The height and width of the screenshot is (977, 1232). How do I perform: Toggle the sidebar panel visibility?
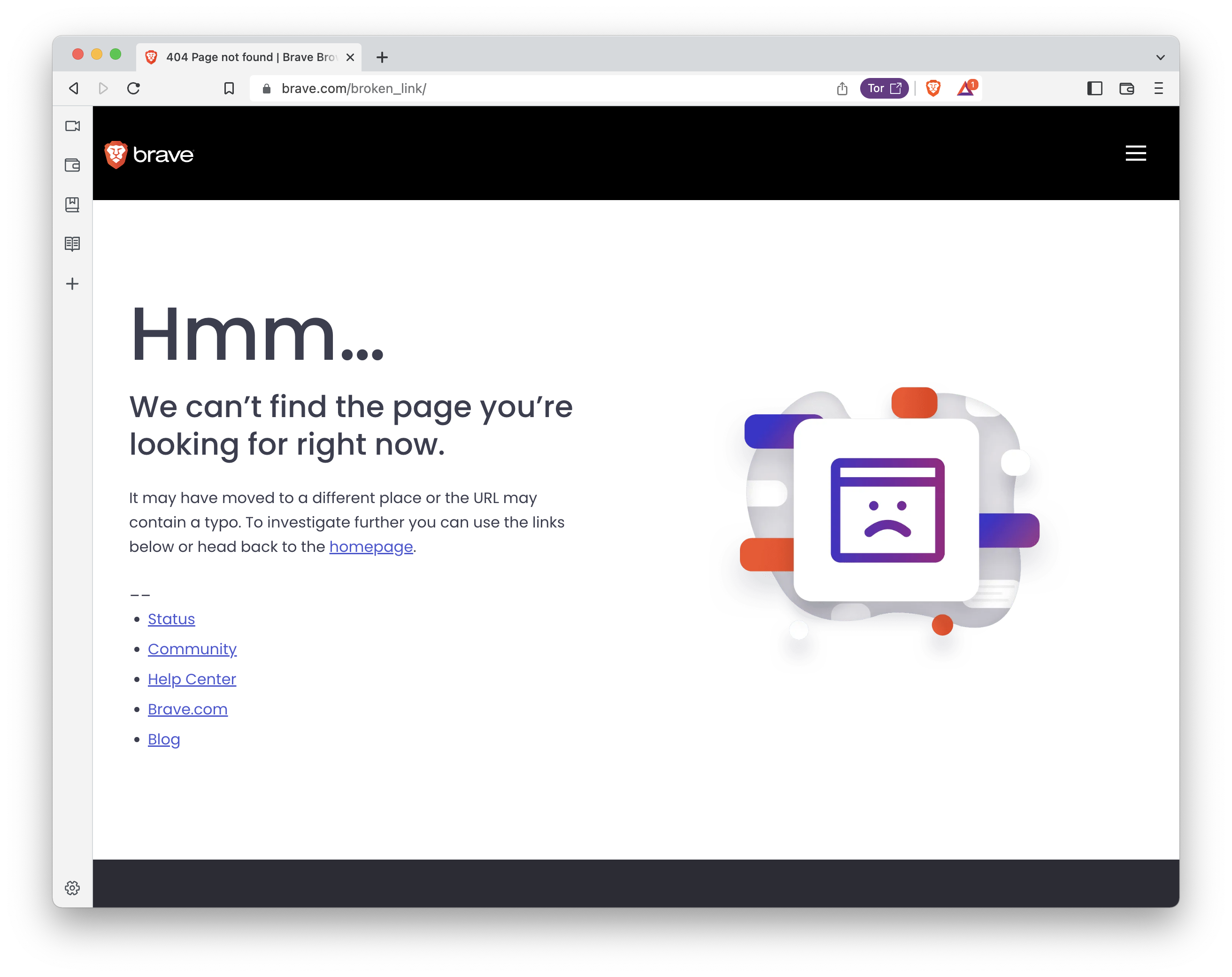tap(1095, 88)
